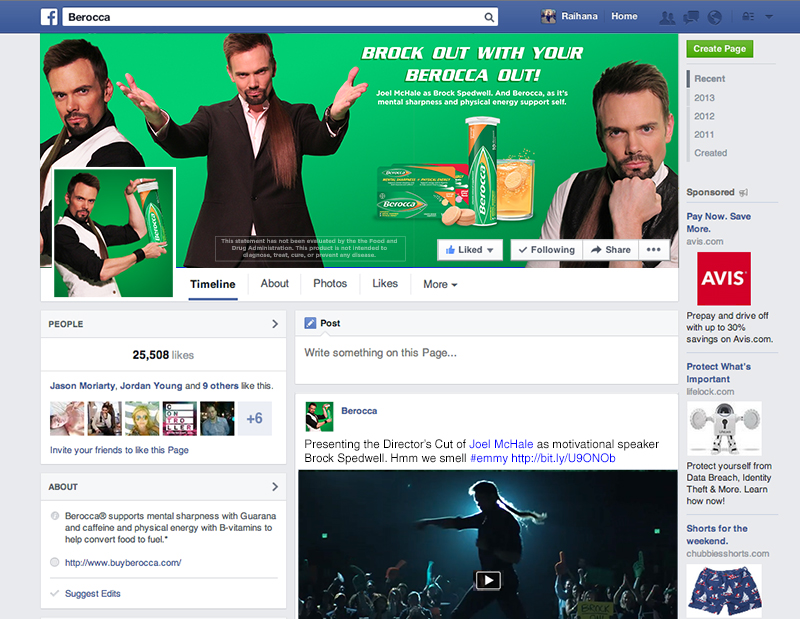Open the messages icon in top bar

click(x=691, y=17)
